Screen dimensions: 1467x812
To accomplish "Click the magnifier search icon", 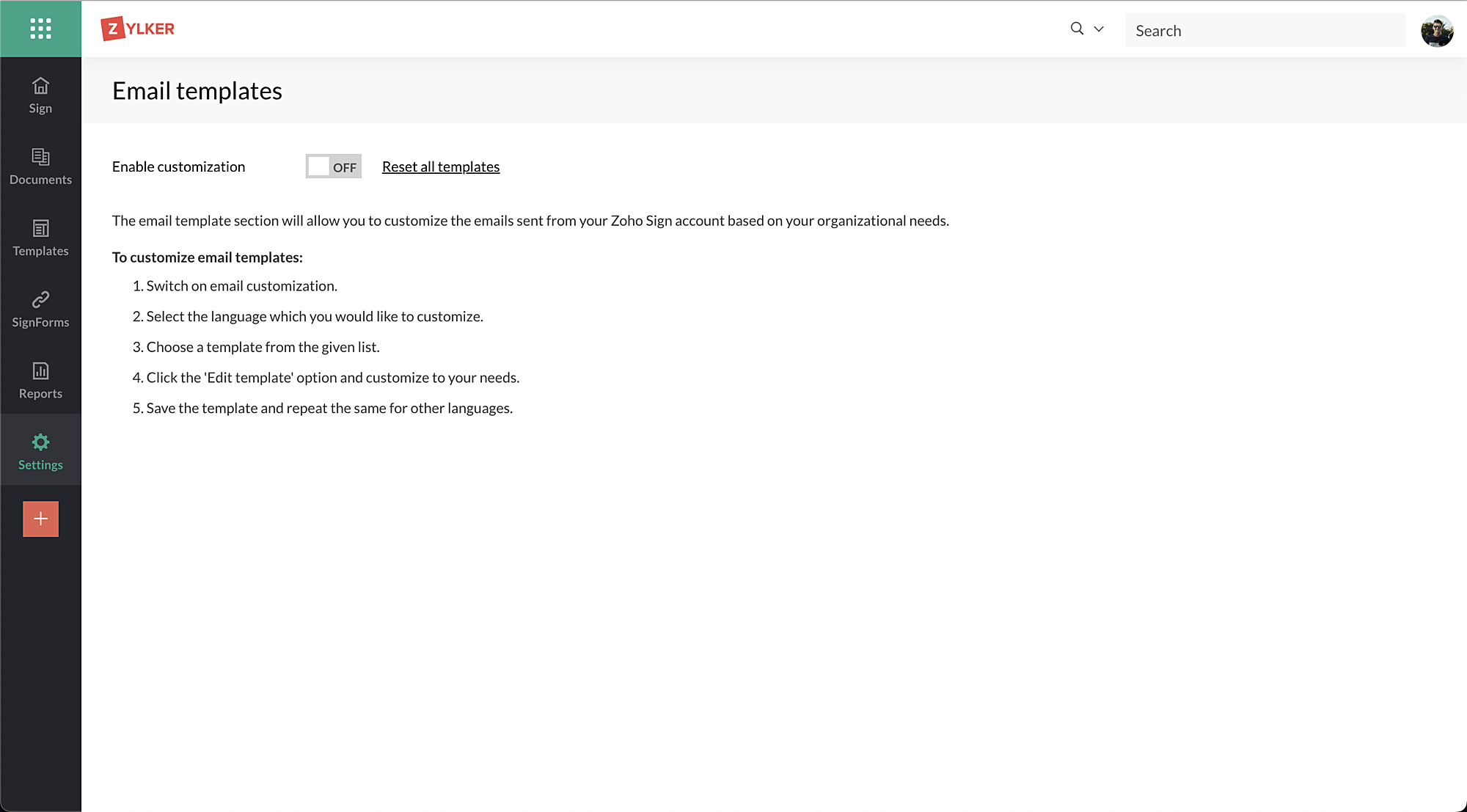I will point(1077,29).
